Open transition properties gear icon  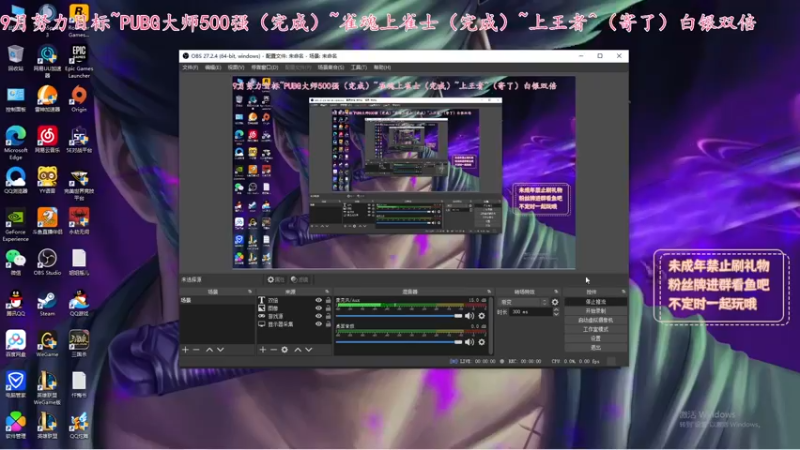(555, 302)
